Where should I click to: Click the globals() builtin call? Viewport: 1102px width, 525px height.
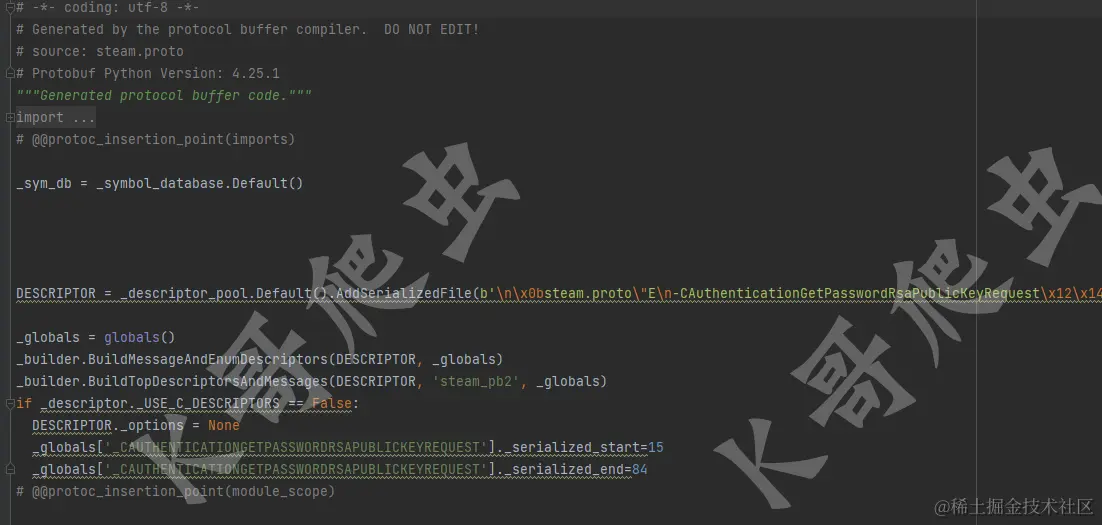(x=140, y=337)
